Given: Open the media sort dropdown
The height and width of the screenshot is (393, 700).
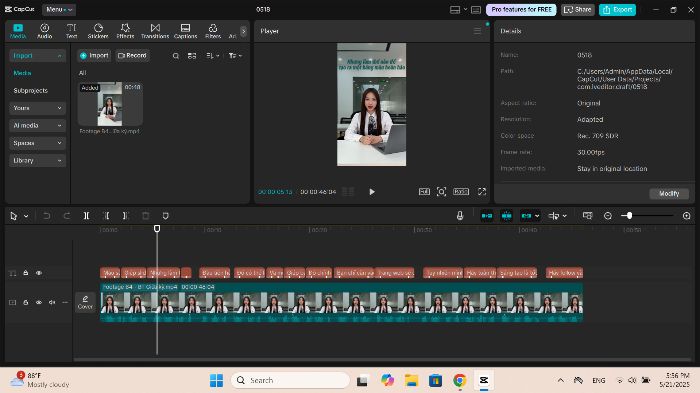Looking at the screenshot, I should point(212,56).
